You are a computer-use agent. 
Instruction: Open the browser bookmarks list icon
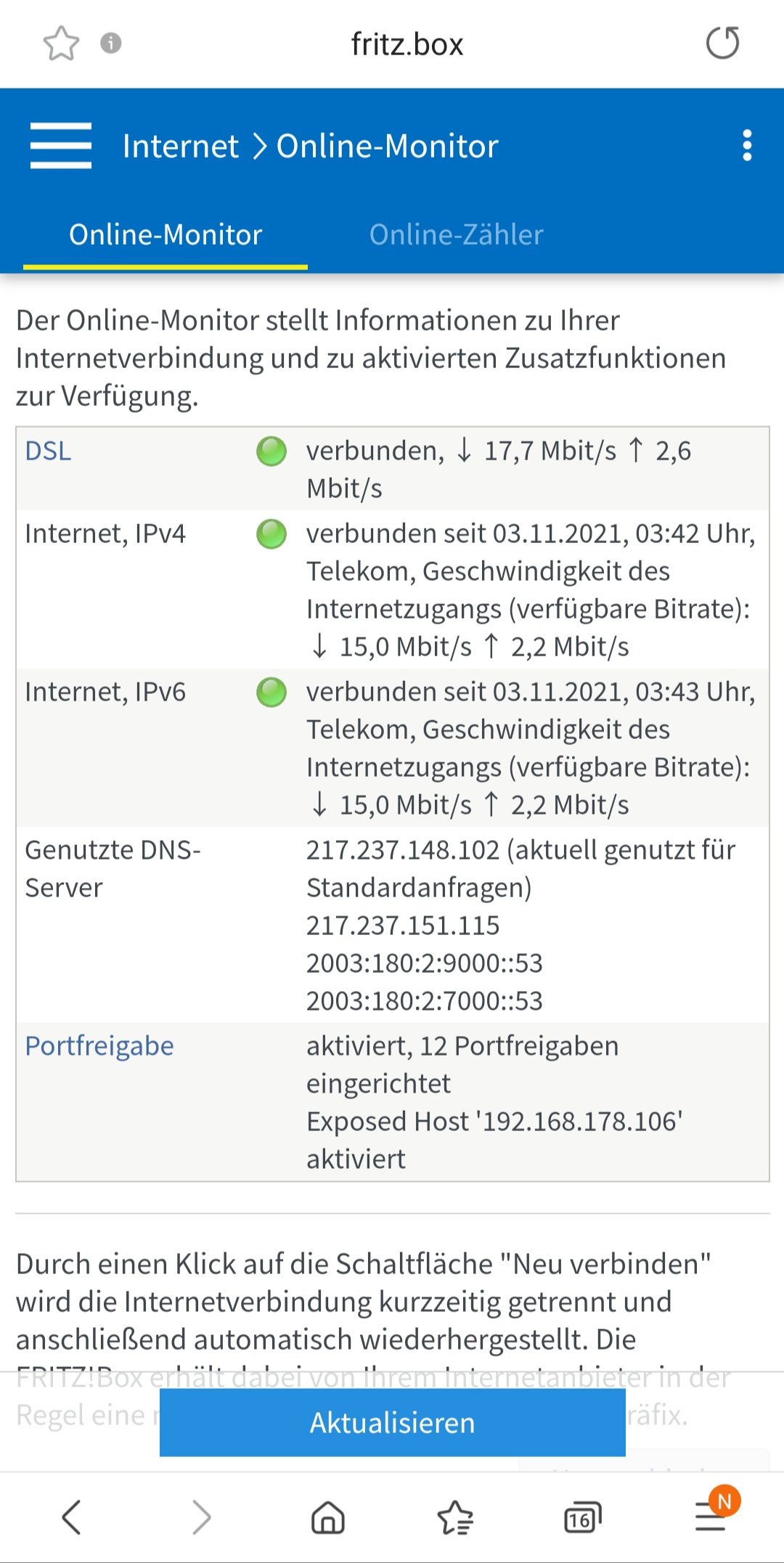click(x=455, y=1517)
